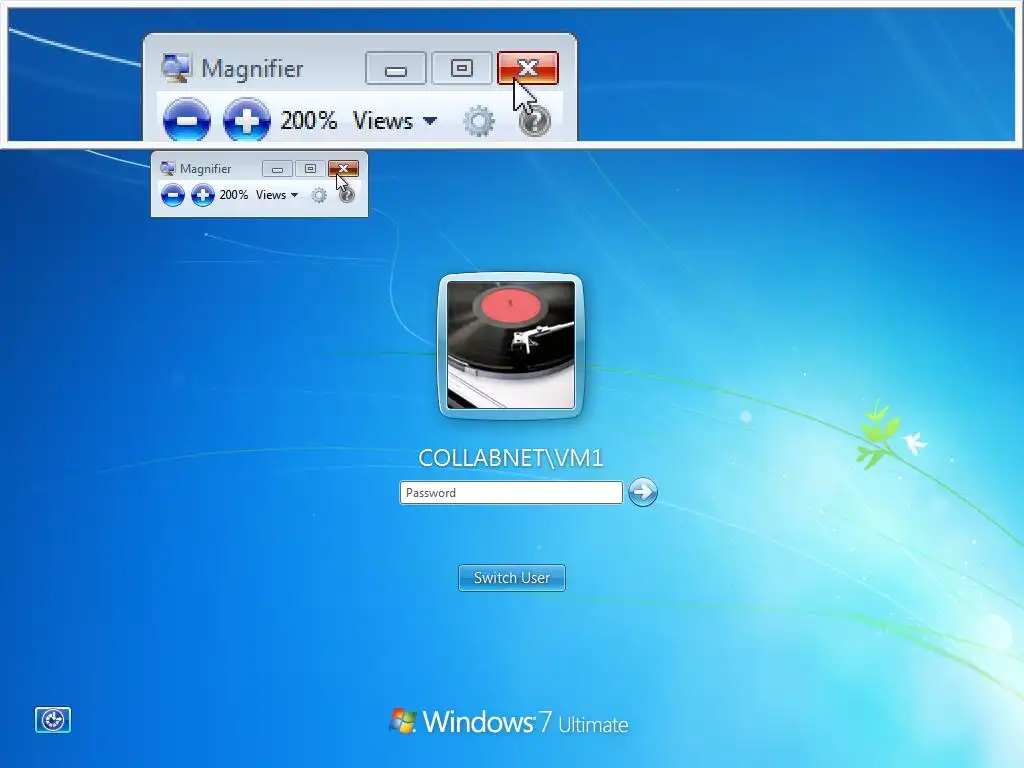Focus the Password field
The image size is (1024, 768).
pos(511,492)
